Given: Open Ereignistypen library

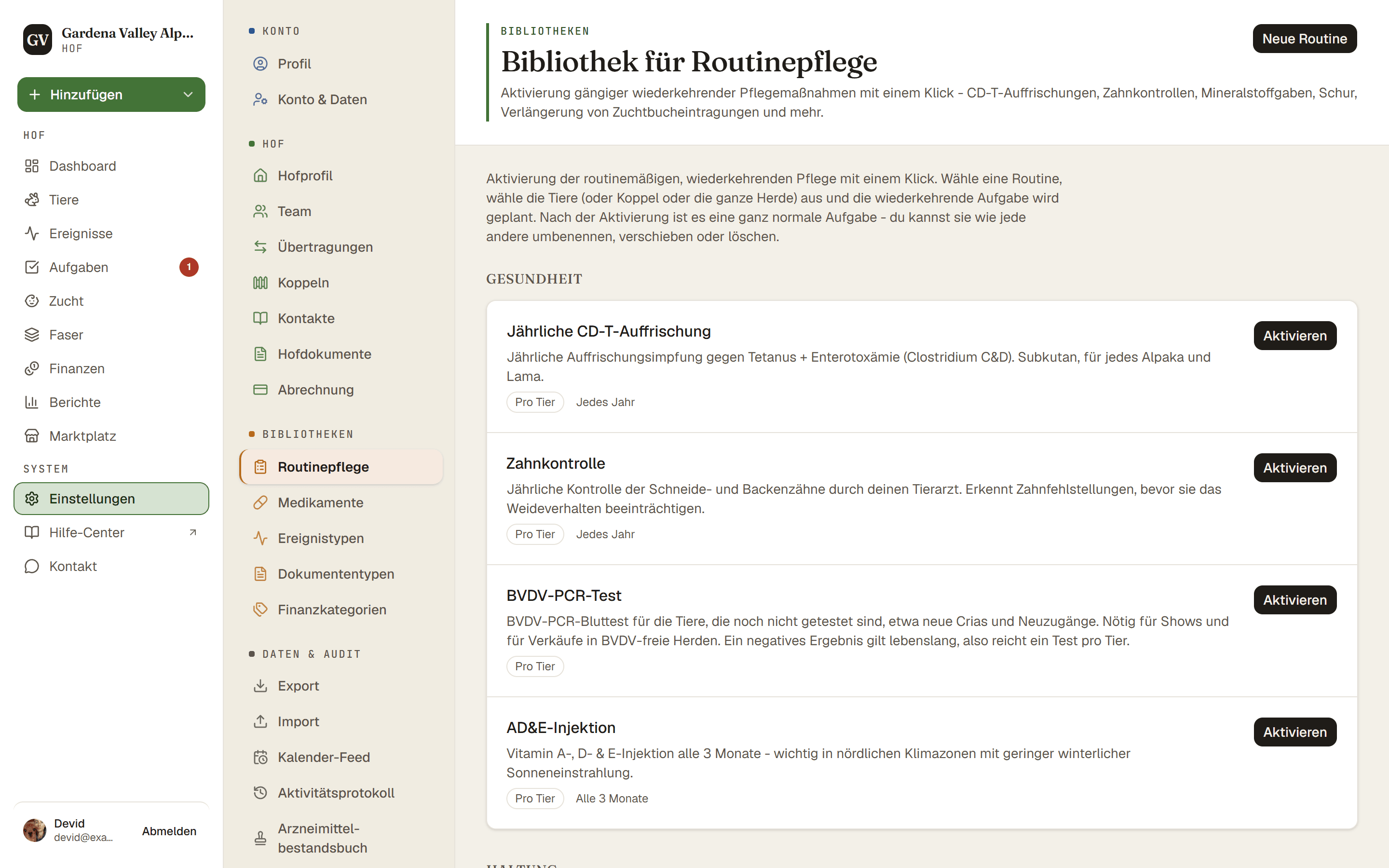Looking at the screenshot, I should click(341, 539).
